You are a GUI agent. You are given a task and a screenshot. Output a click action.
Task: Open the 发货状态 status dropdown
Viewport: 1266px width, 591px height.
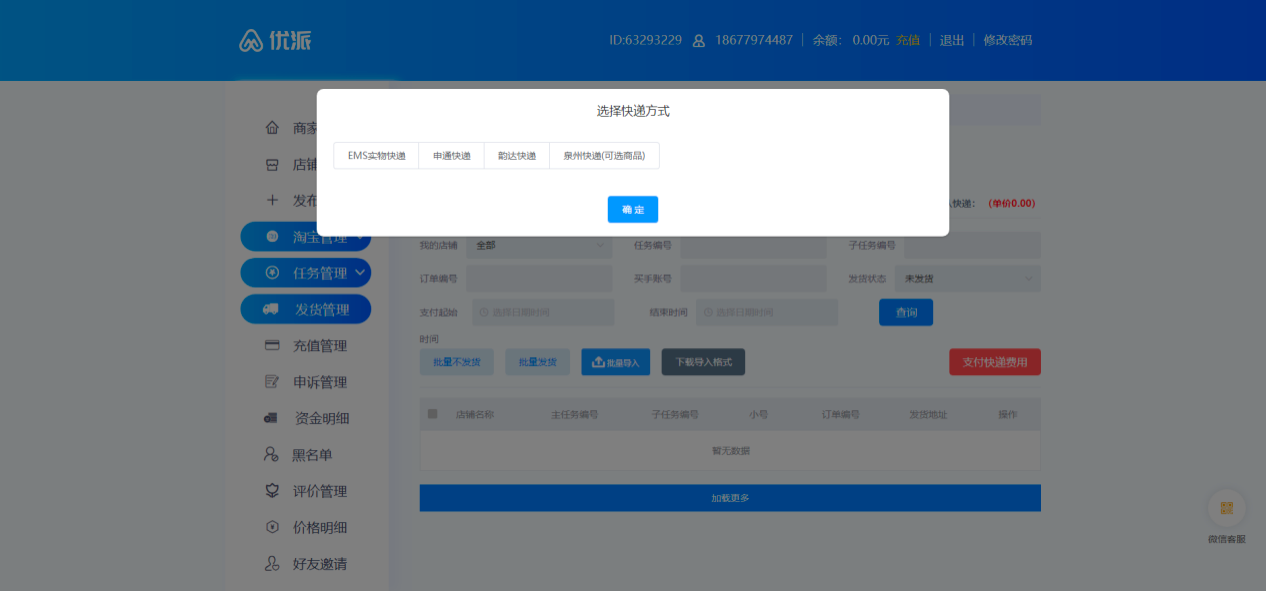click(x=967, y=278)
